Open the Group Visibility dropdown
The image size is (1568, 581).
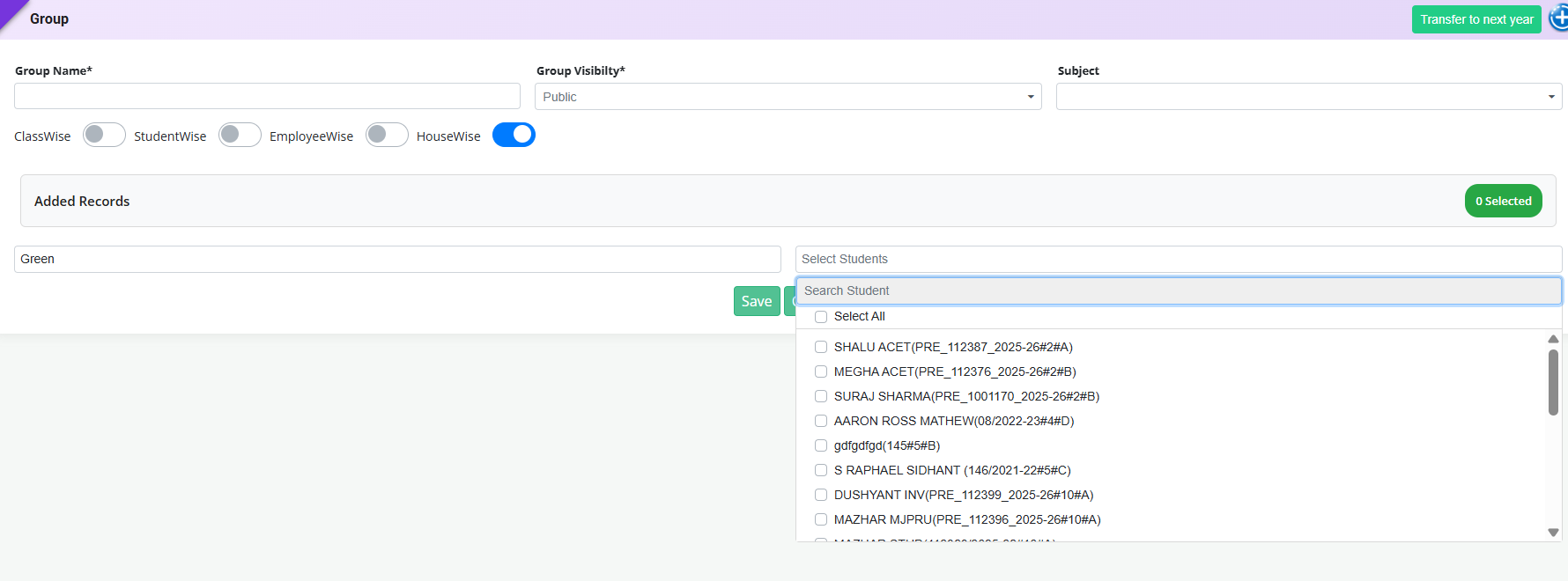(x=788, y=97)
